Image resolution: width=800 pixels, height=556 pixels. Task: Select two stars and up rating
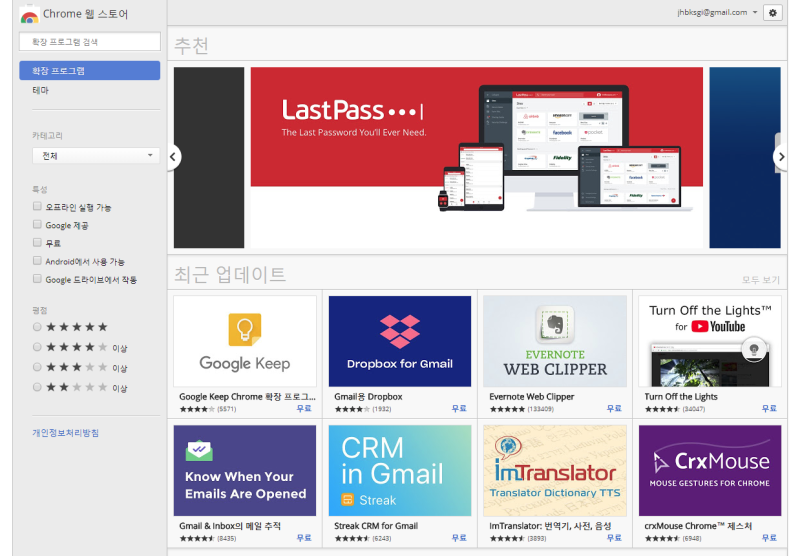click(x=37, y=387)
